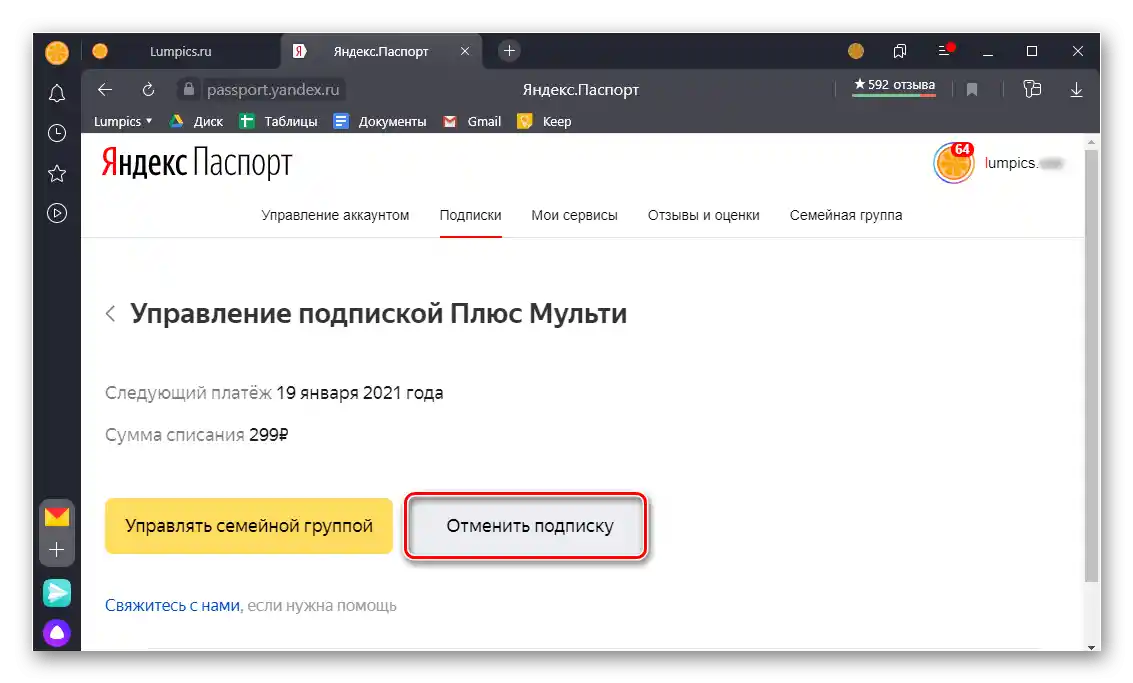This screenshot has width=1133, height=683.
Task: Open the Диск bookmark
Action: pos(196,121)
